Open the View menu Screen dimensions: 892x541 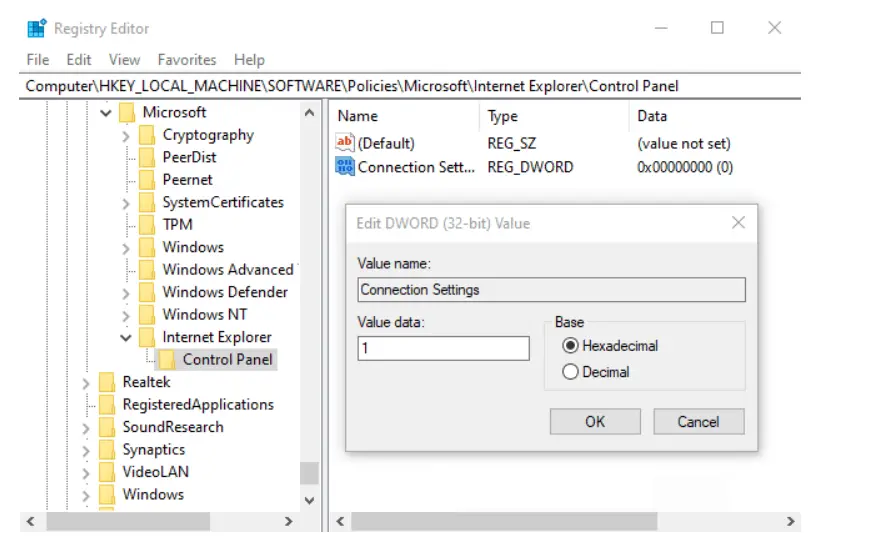(125, 60)
